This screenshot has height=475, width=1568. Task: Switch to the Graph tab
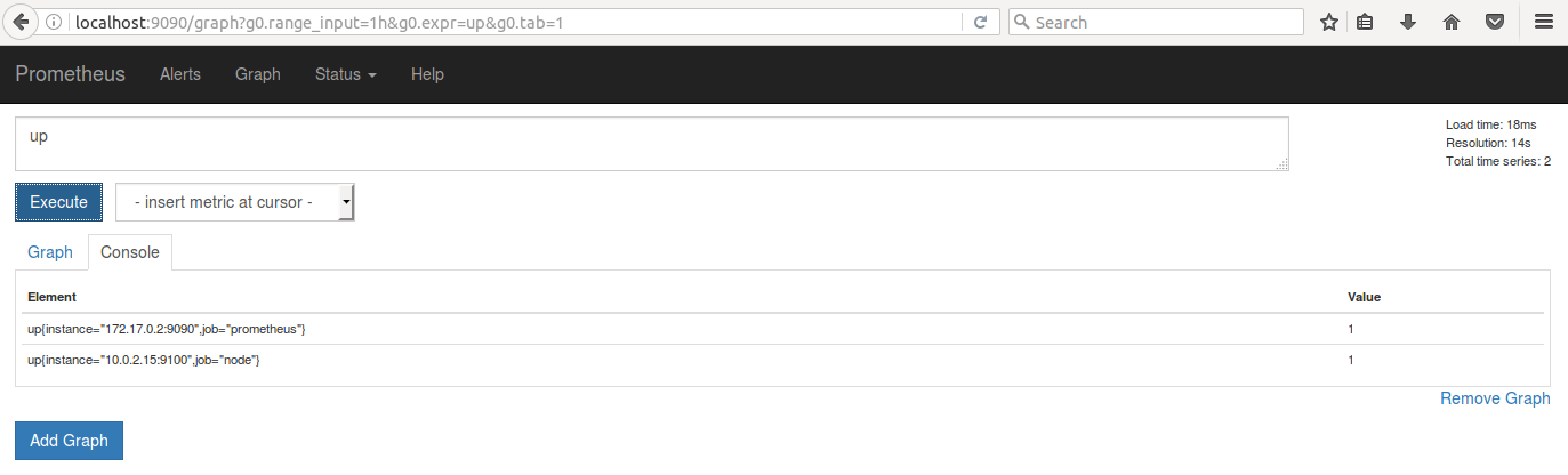coord(50,252)
